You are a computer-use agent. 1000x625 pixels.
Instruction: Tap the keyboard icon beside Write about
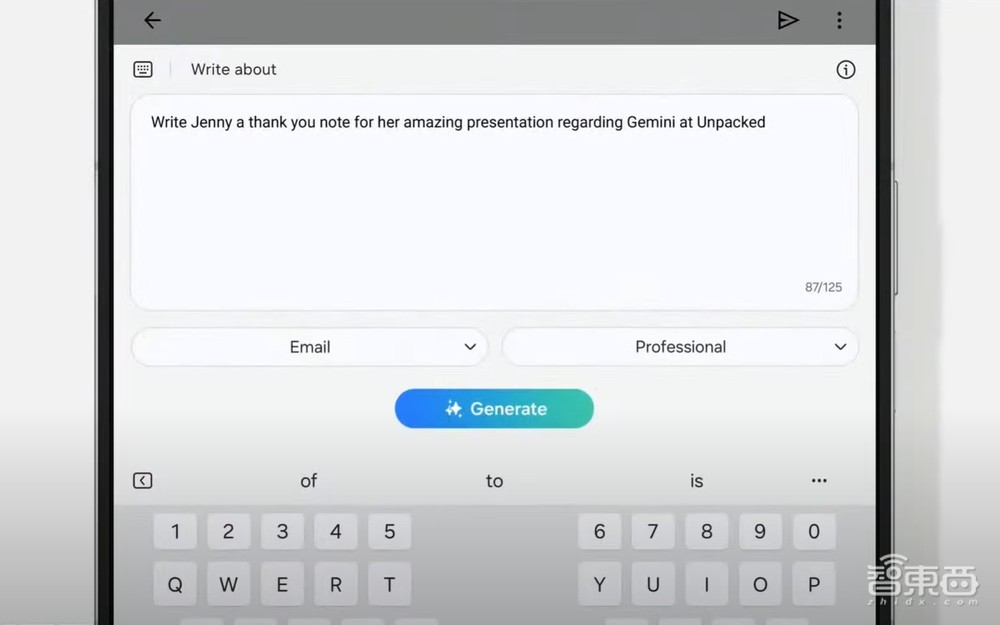[143, 69]
